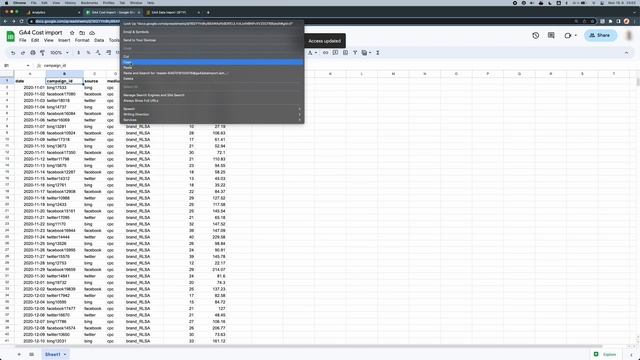Expand the Writing Direction submenu
This screenshot has height=360, width=640.
[212, 114]
